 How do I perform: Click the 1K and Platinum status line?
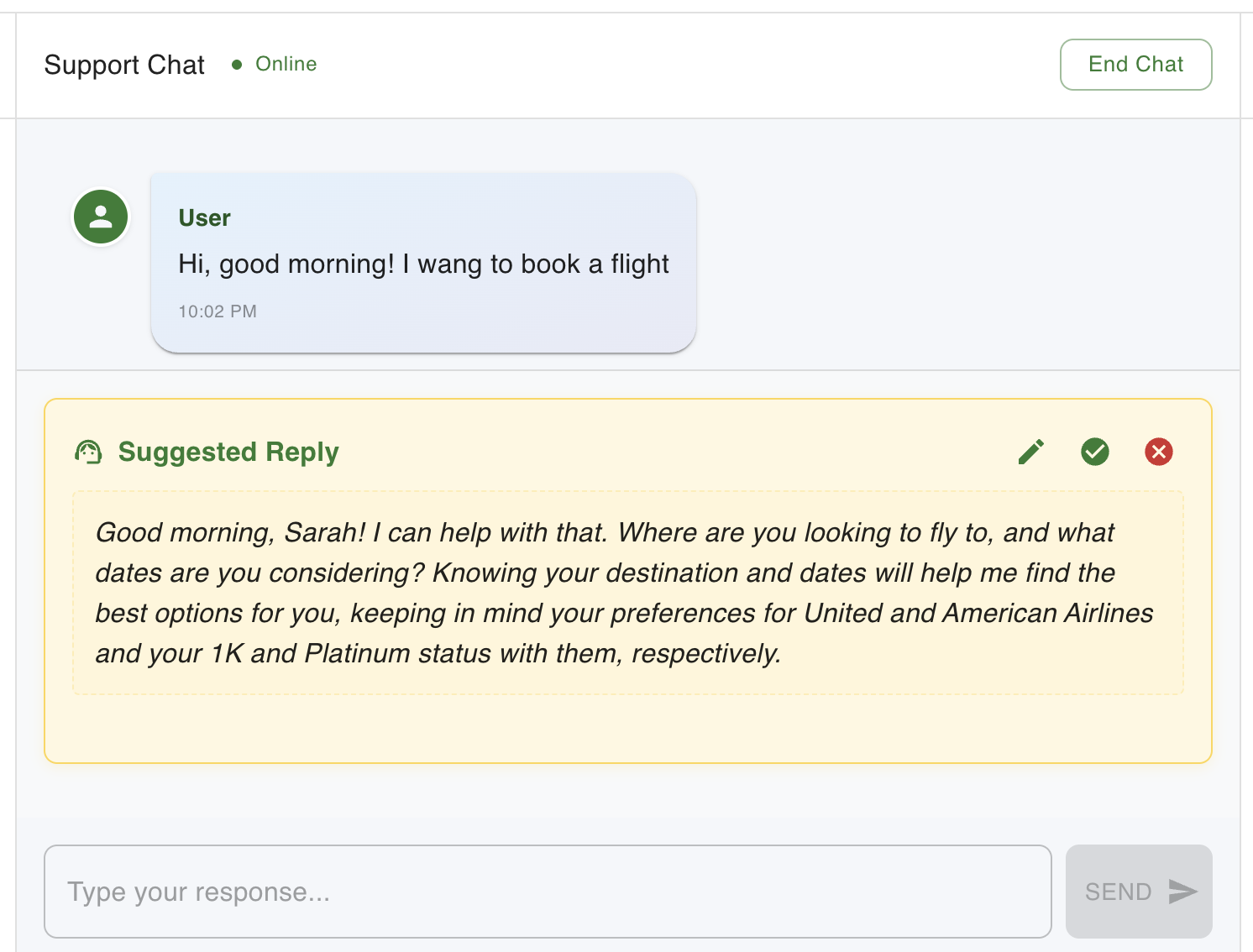(438, 653)
